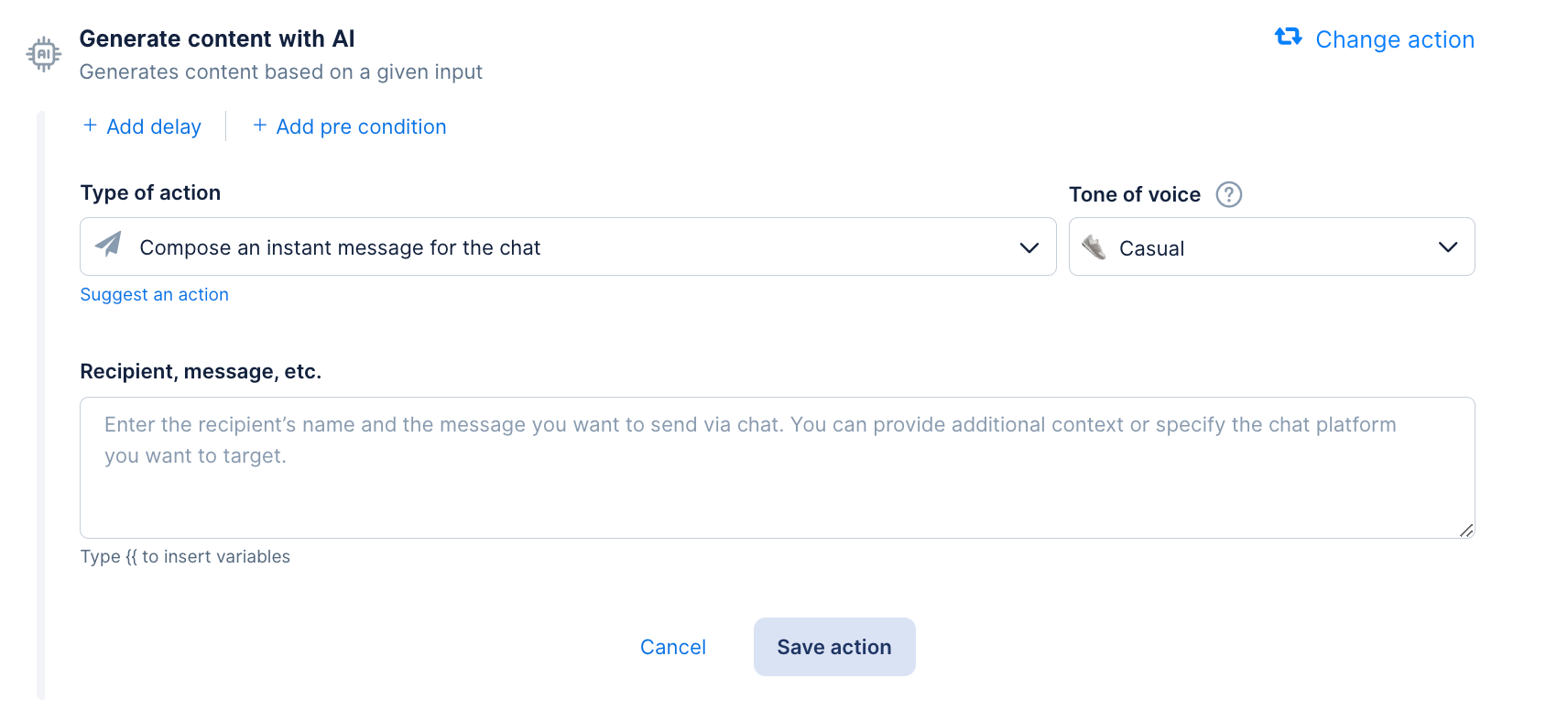Select the Casual tone text
1568x722 pixels.
pyautogui.click(x=1151, y=248)
